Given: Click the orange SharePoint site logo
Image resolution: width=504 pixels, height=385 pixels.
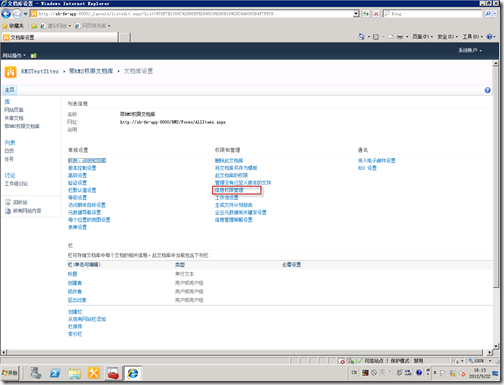Looking at the screenshot, I should click(10, 72).
